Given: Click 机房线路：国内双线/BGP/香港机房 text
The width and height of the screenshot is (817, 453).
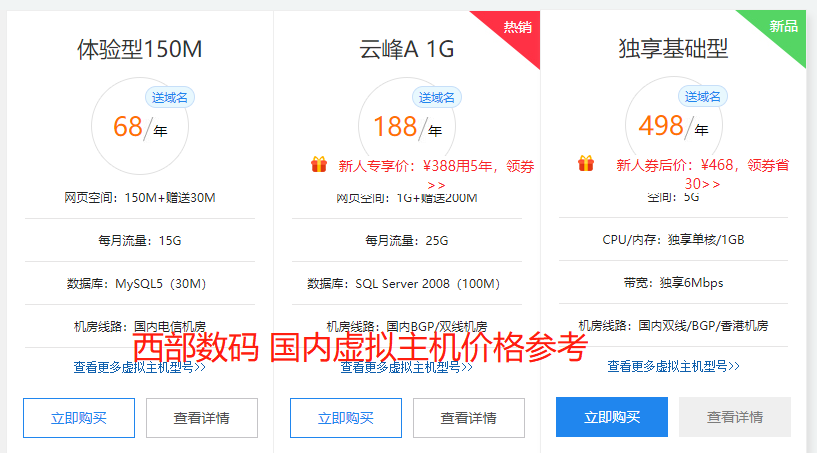Looking at the screenshot, I should click(x=673, y=325).
